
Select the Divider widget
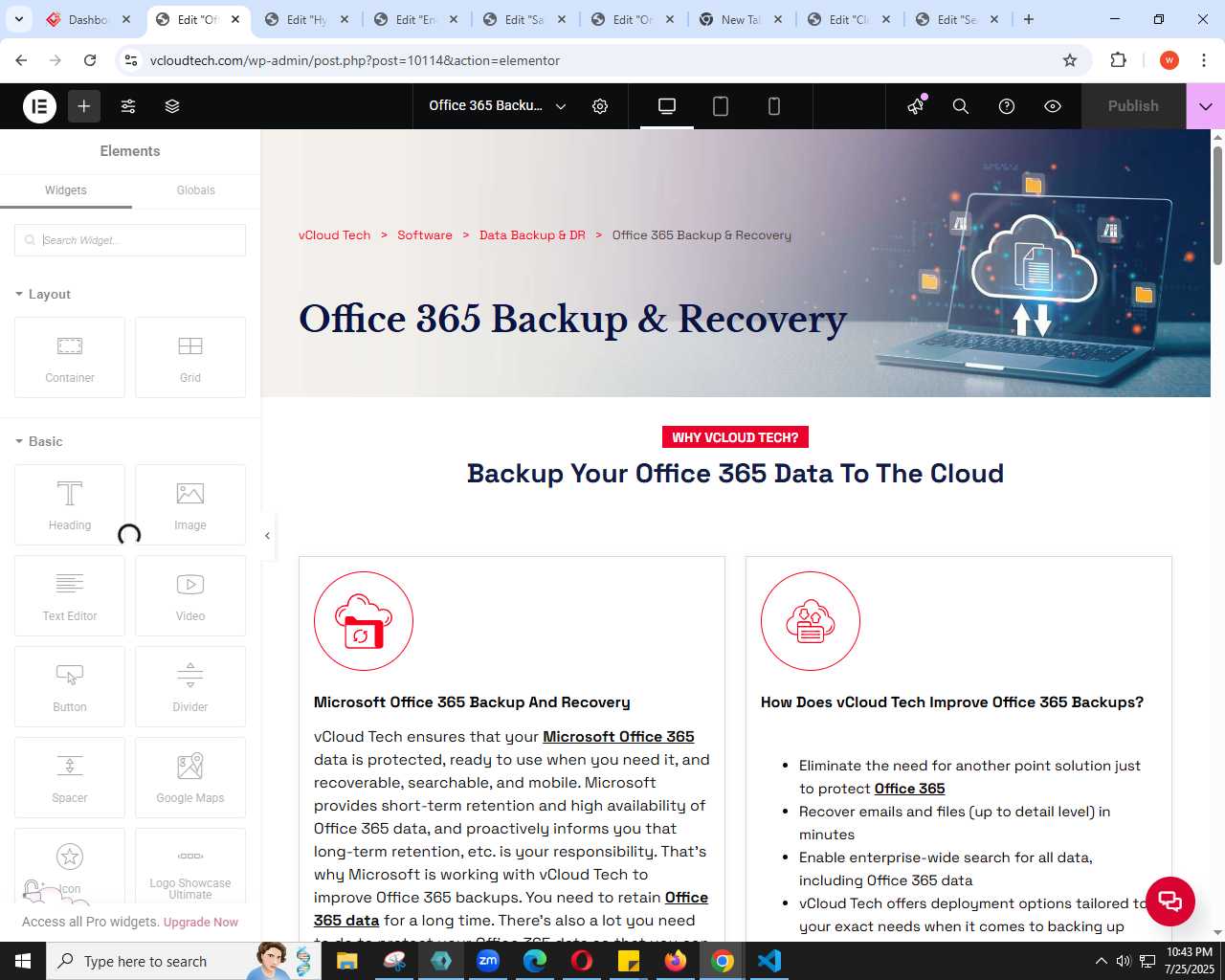coord(190,686)
